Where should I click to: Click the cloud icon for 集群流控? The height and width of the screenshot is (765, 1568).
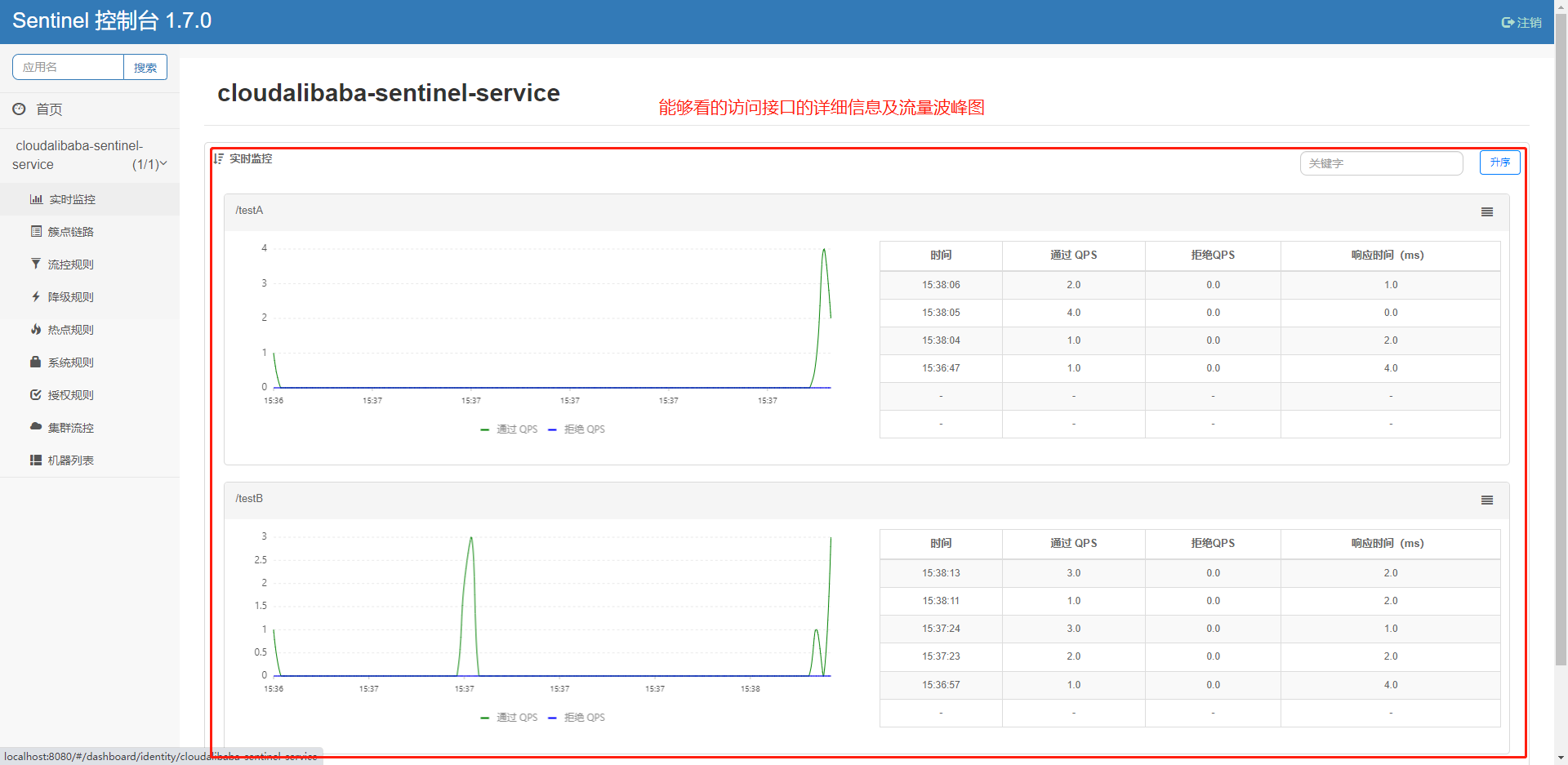pyautogui.click(x=36, y=426)
